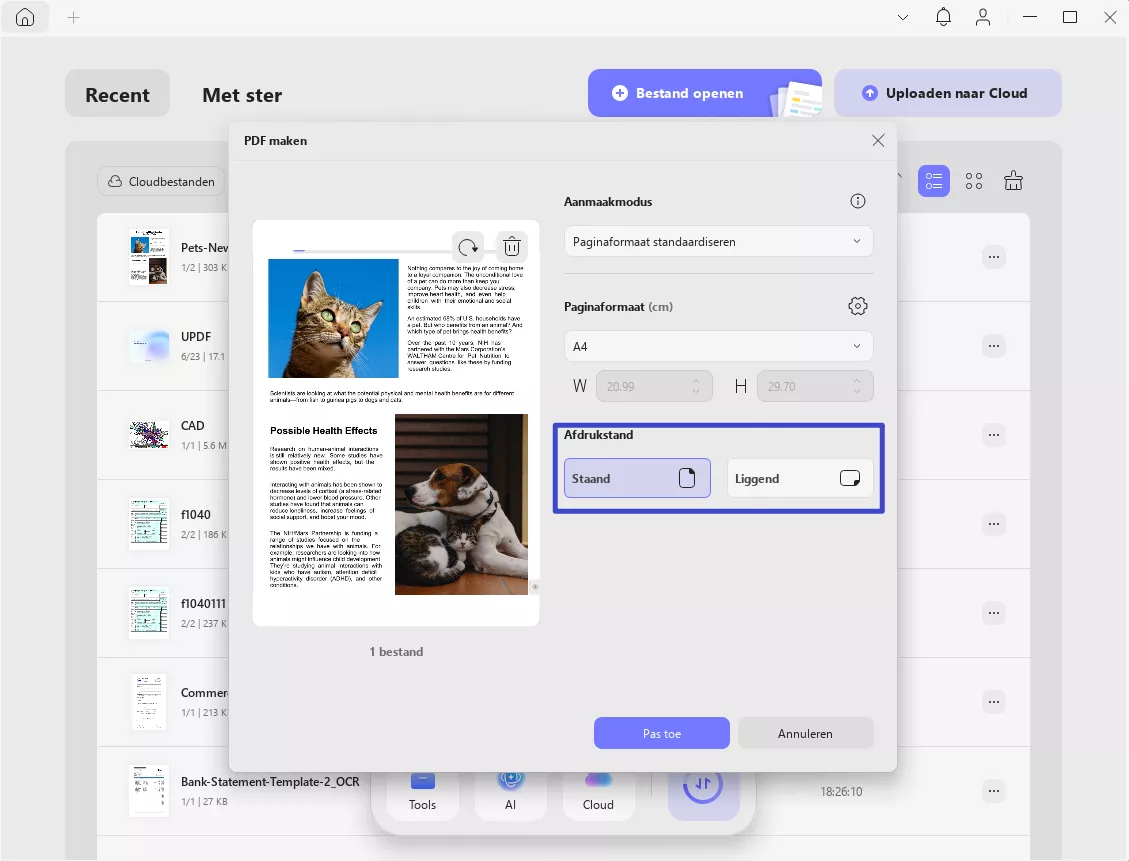Screen dimensions: 1129x861
Task: Show info about Aanmaakmodus
Action: pos(858,201)
